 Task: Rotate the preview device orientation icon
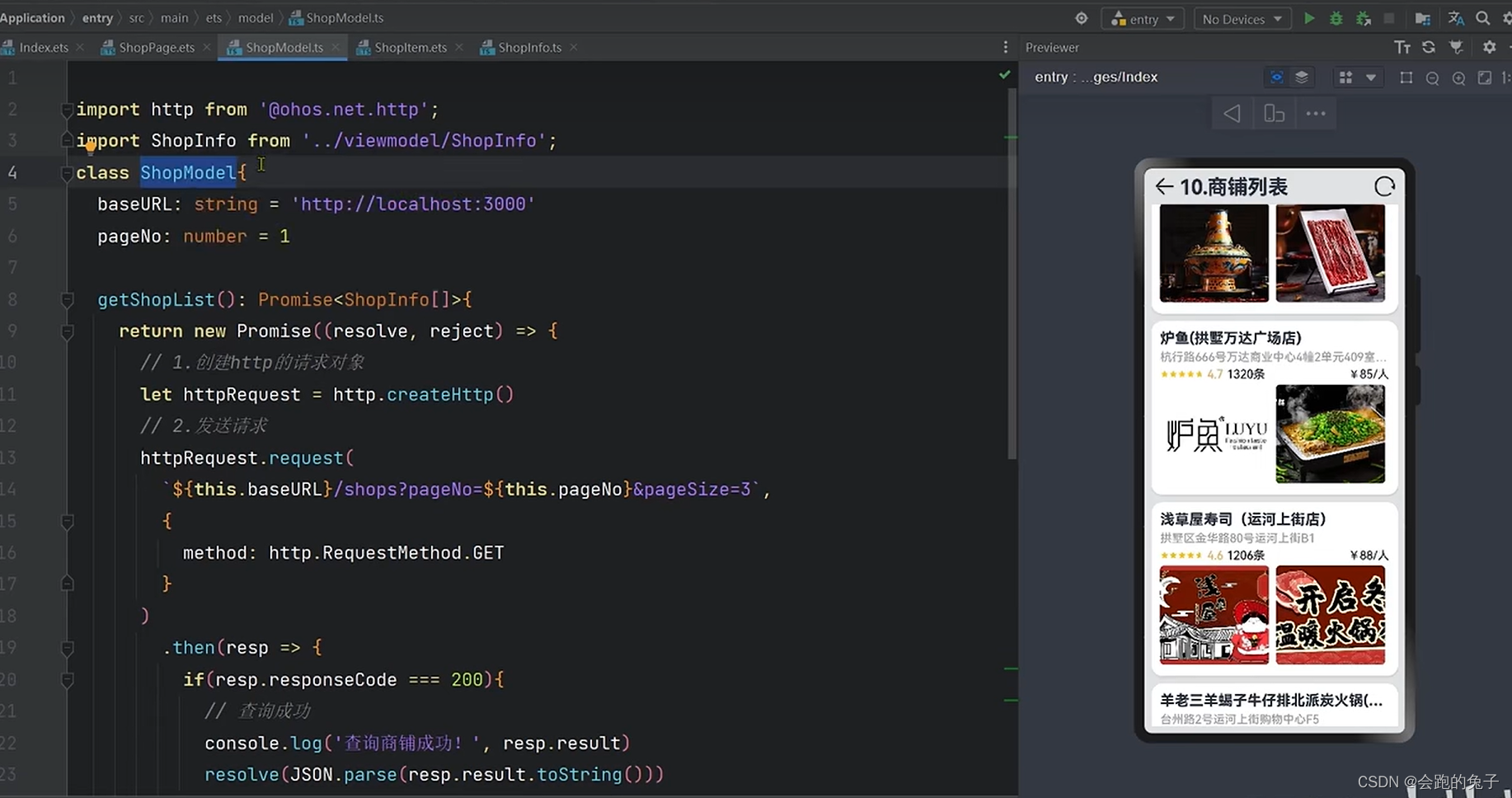click(1274, 113)
